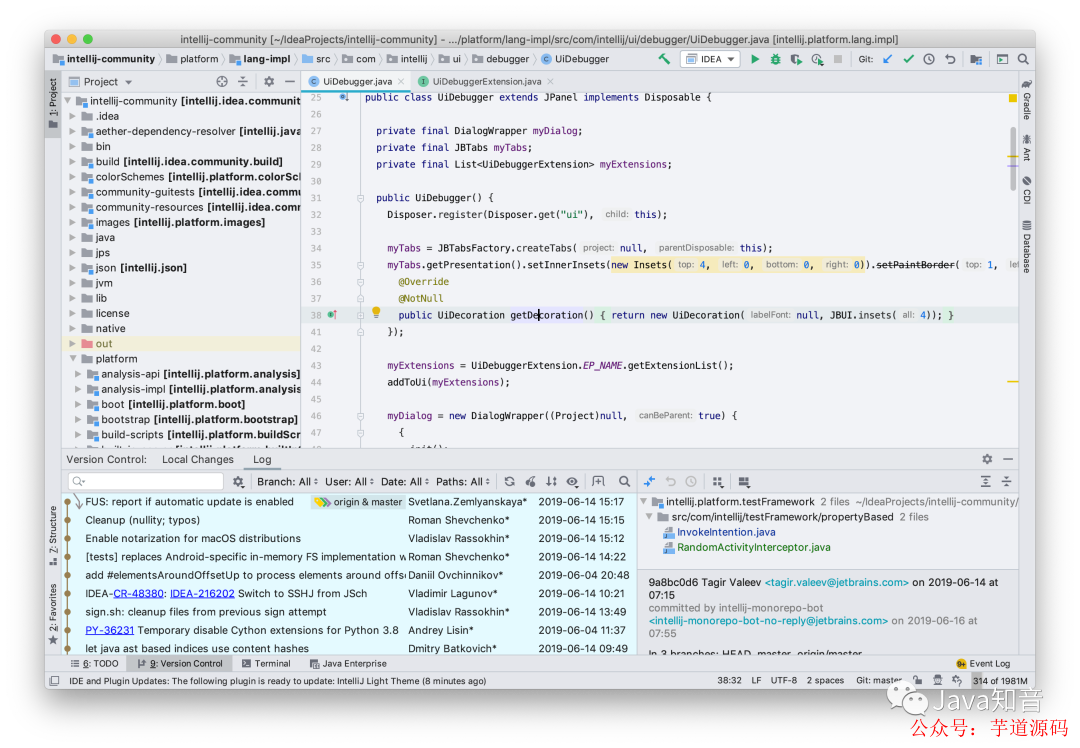Expand the analysis-api module
This screenshot has height=748, width=1080.
pyautogui.click(x=79, y=373)
